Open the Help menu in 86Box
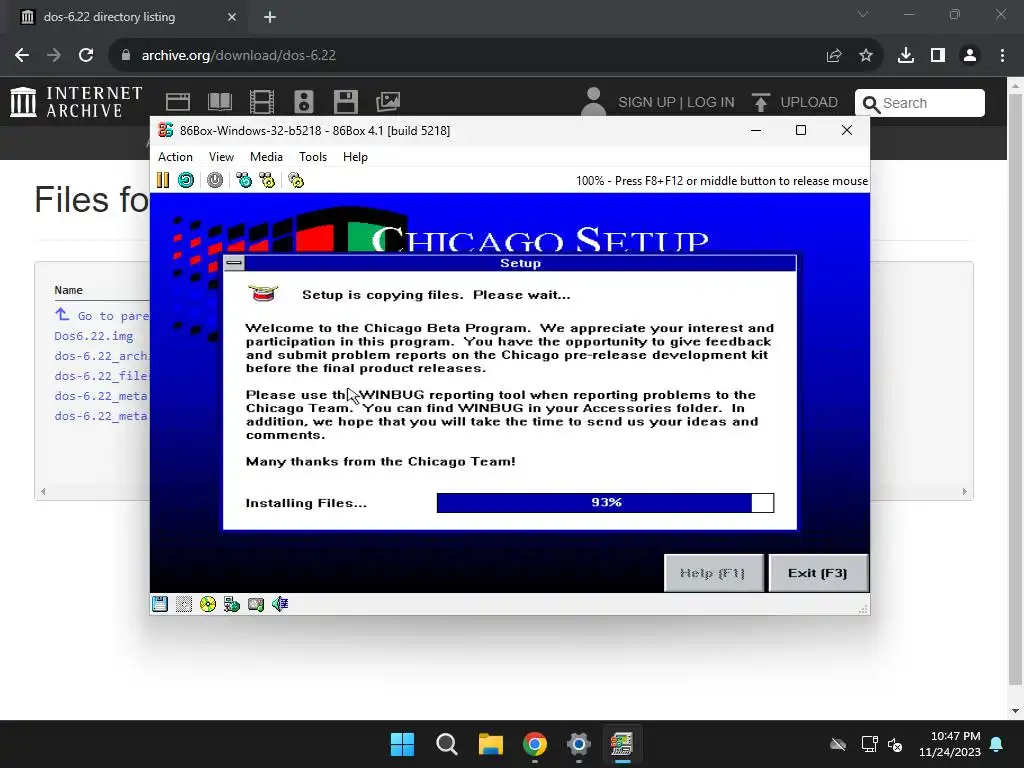1024x768 pixels. click(x=355, y=157)
